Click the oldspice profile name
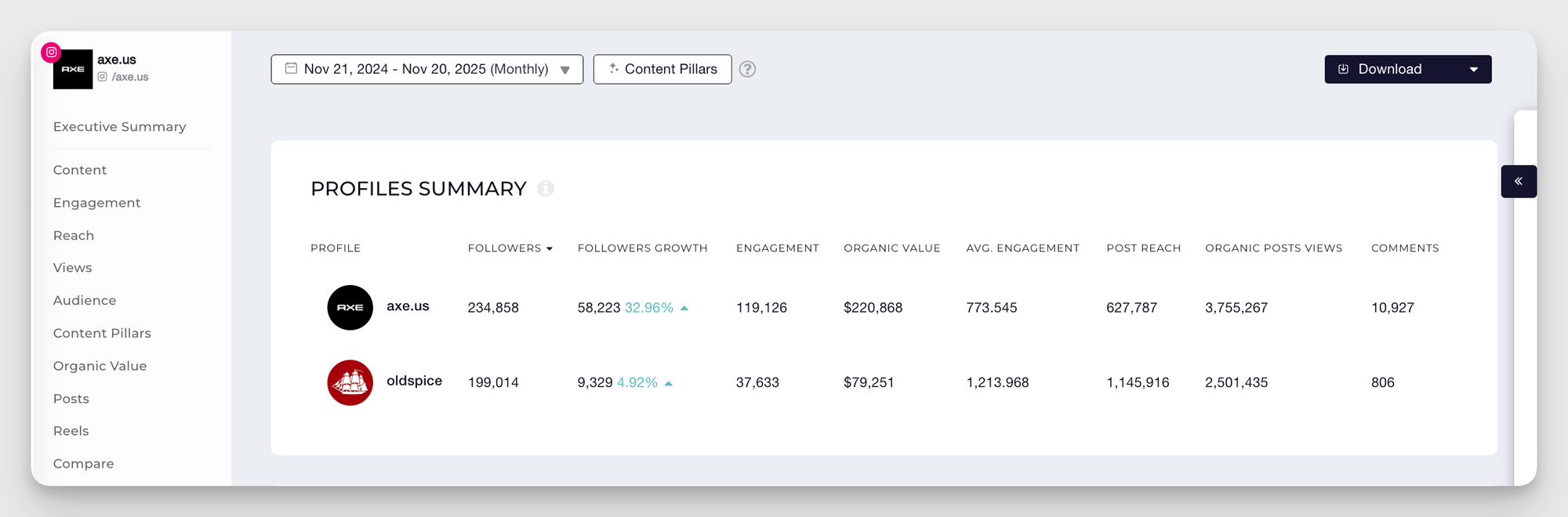1568x517 pixels. coord(414,381)
